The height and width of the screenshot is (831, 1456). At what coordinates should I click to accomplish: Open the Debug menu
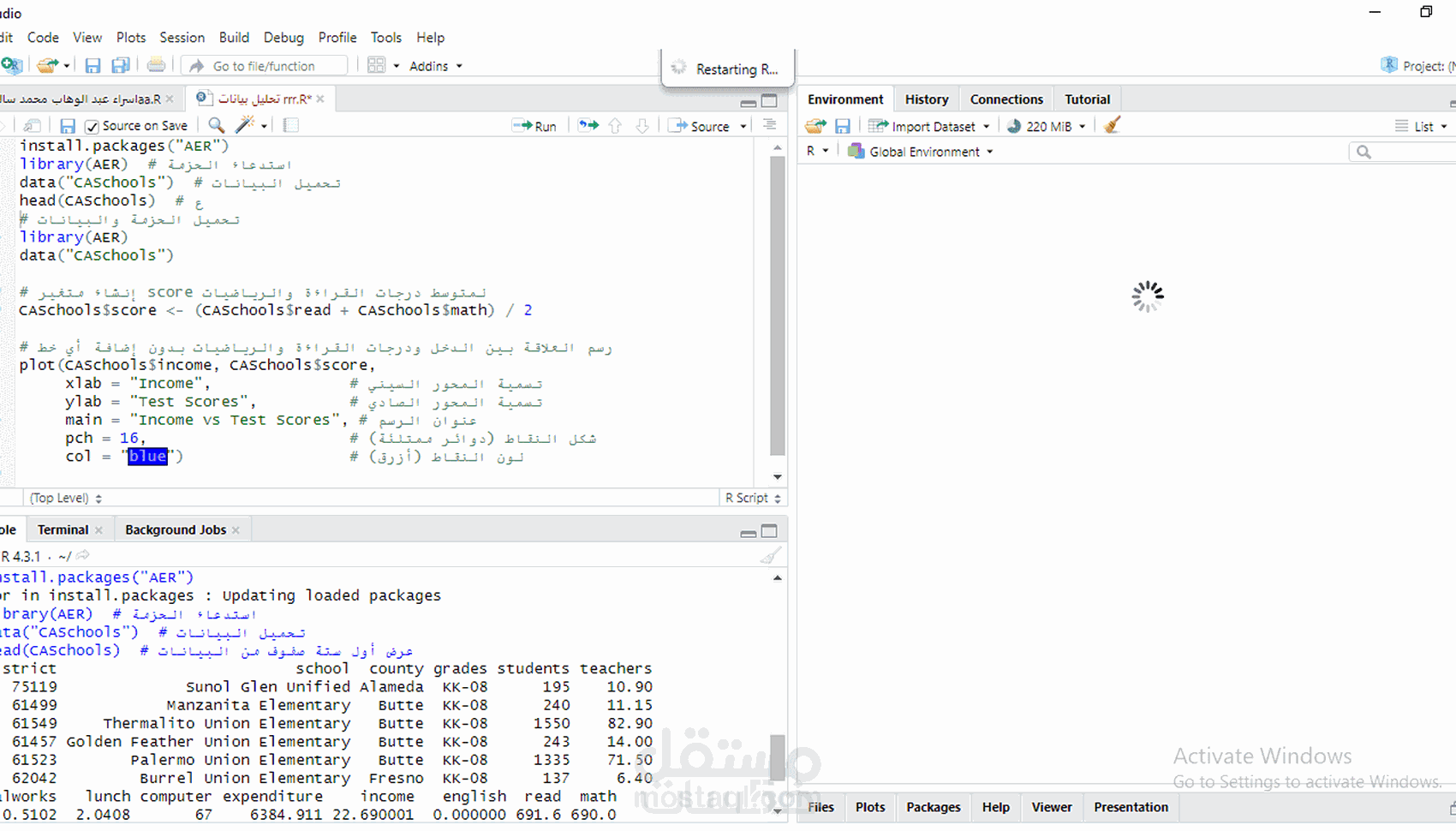click(283, 38)
